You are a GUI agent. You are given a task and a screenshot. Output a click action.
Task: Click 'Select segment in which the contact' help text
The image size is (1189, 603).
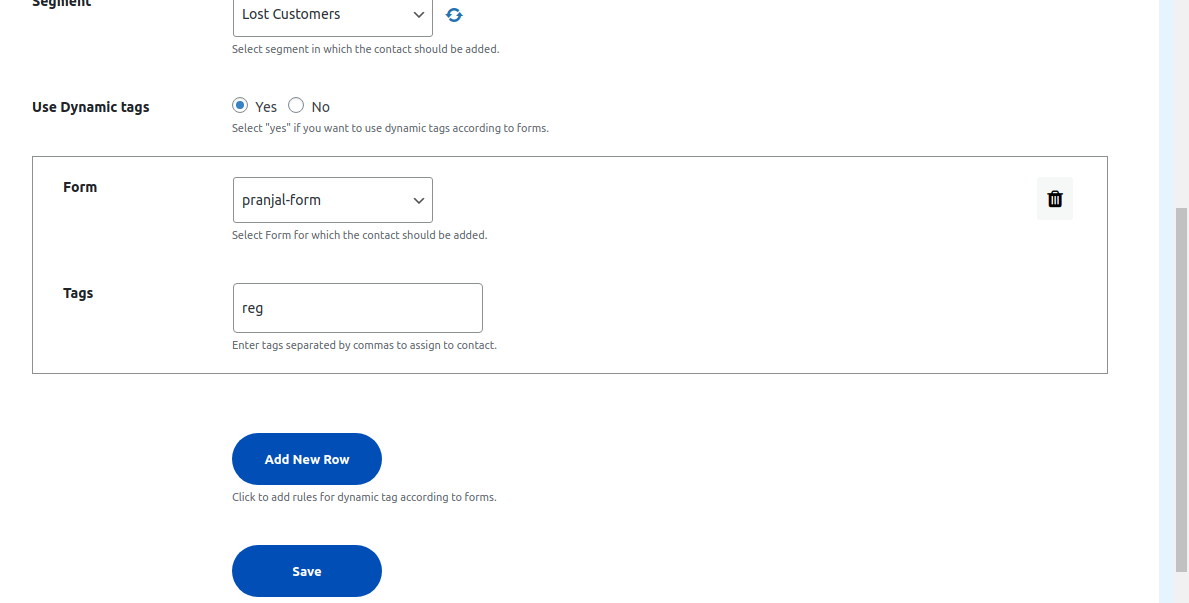365,49
